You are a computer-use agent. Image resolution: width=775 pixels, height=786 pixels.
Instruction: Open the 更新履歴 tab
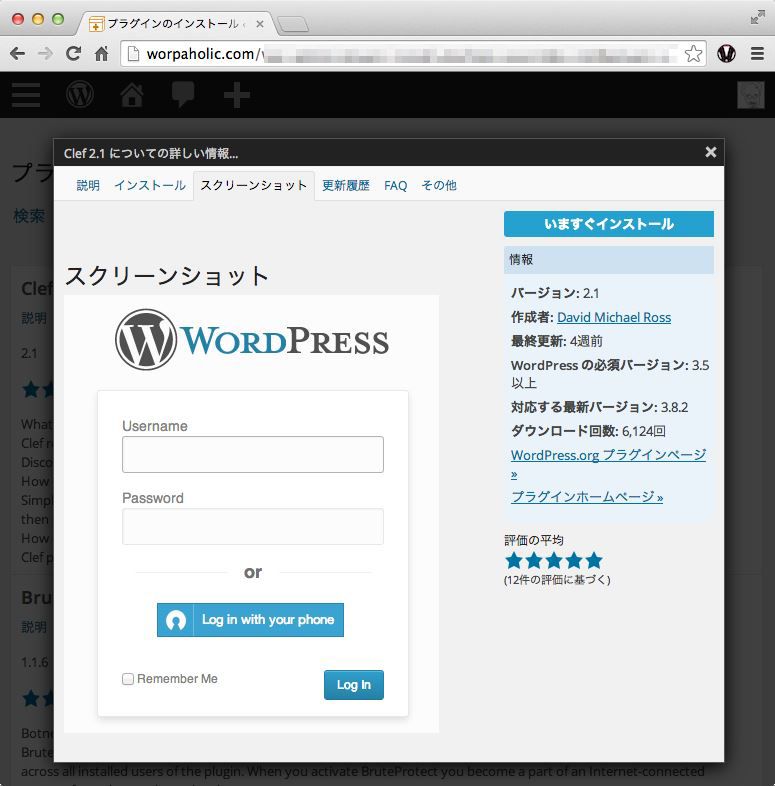point(345,185)
